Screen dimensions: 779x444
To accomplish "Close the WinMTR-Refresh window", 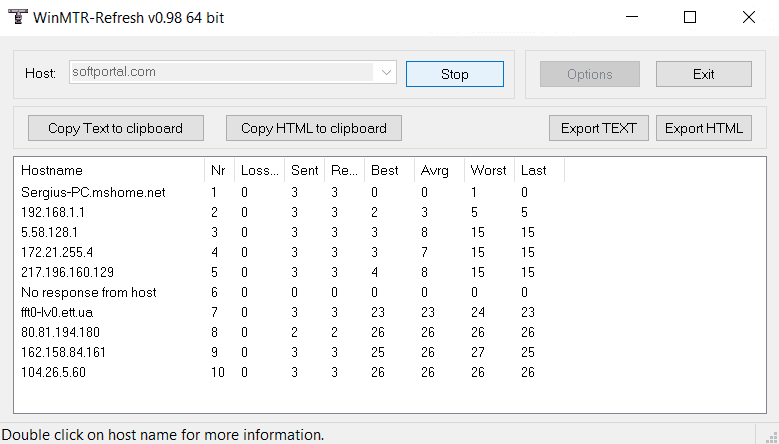I will (748, 18).
